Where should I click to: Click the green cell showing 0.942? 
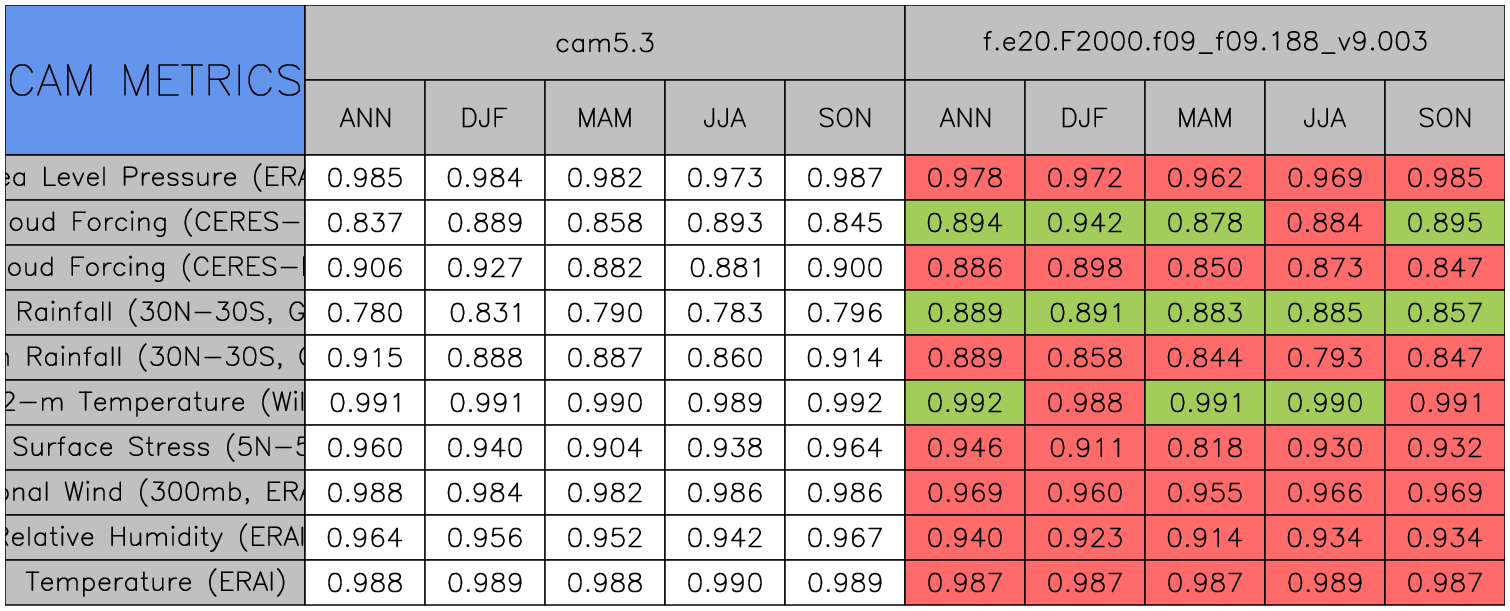point(1085,223)
